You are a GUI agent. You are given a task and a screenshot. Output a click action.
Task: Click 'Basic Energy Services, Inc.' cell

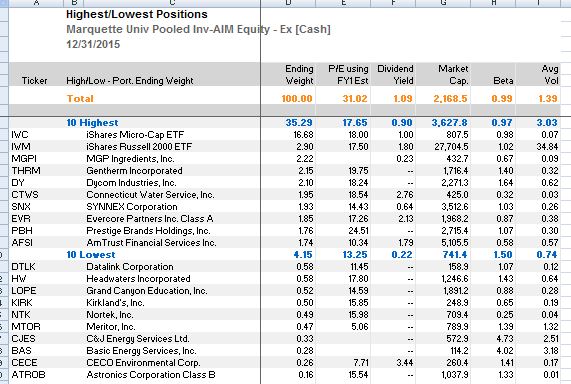pyautogui.click(x=141, y=351)
